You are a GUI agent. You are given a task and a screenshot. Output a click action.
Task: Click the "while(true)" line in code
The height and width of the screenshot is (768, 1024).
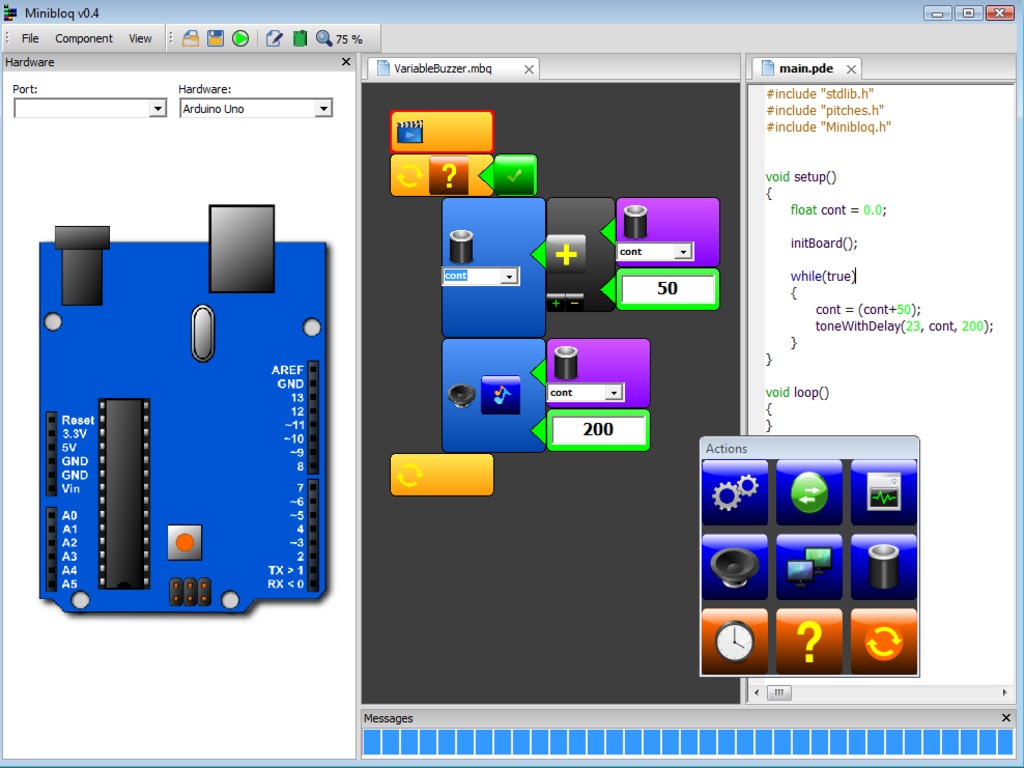(822, 276)
